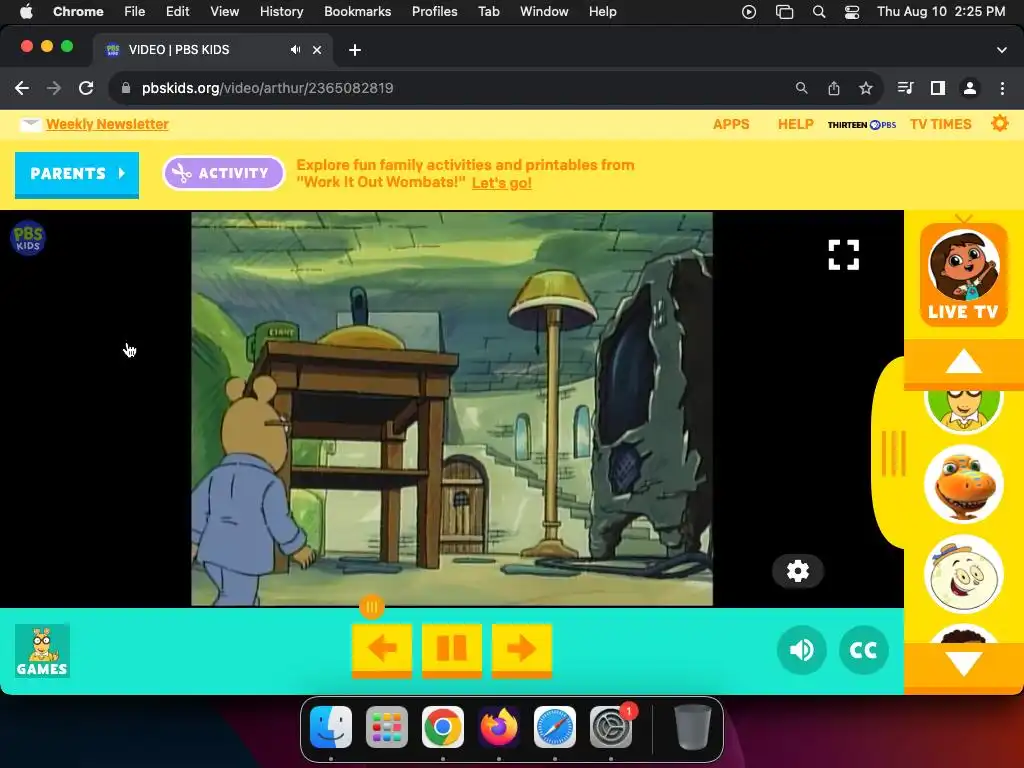Open TV TIMES schedule
The image size is (1024, 768).
point(940,124)
